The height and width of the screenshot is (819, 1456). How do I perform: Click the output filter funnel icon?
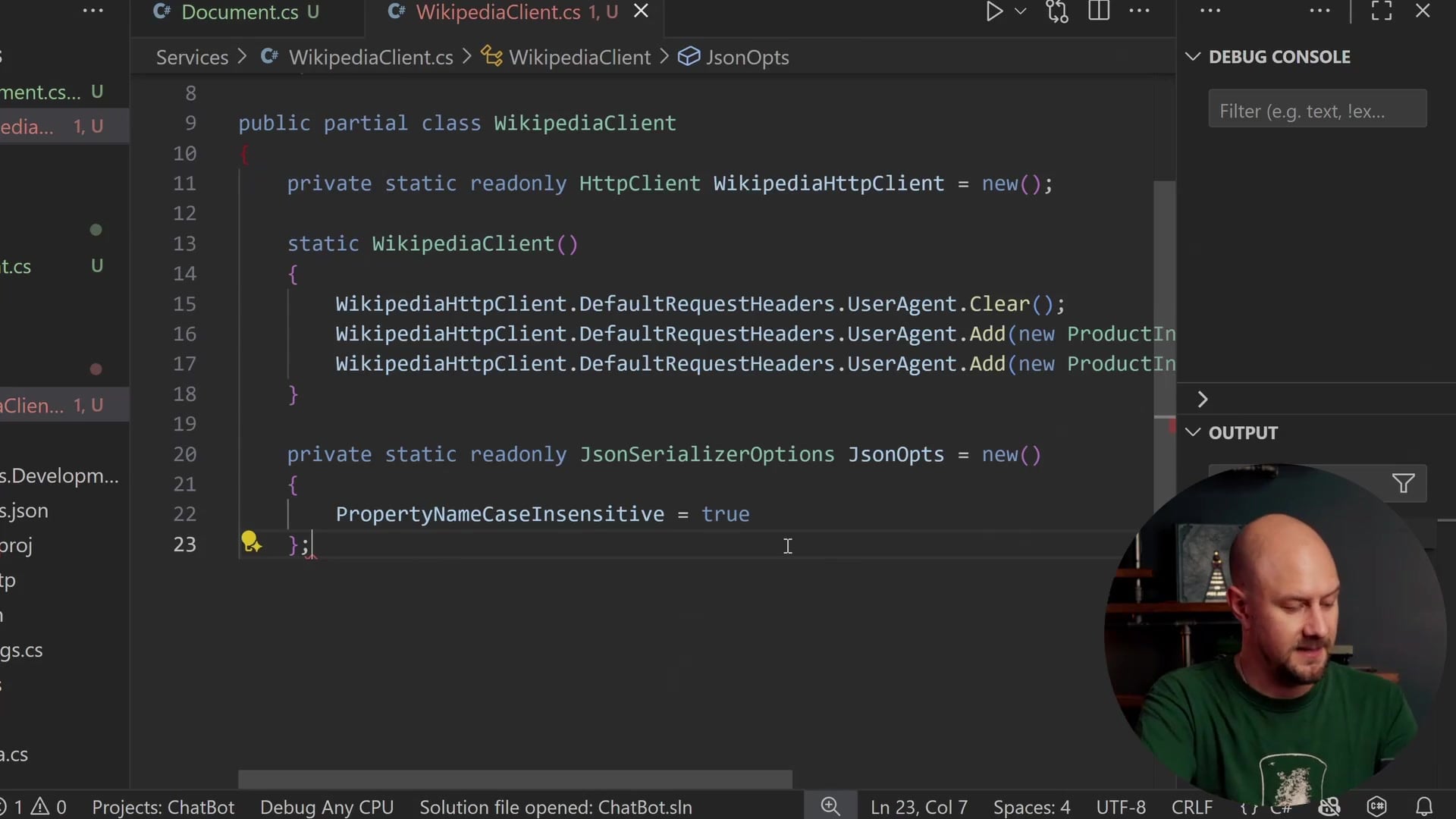(1402, 483)
